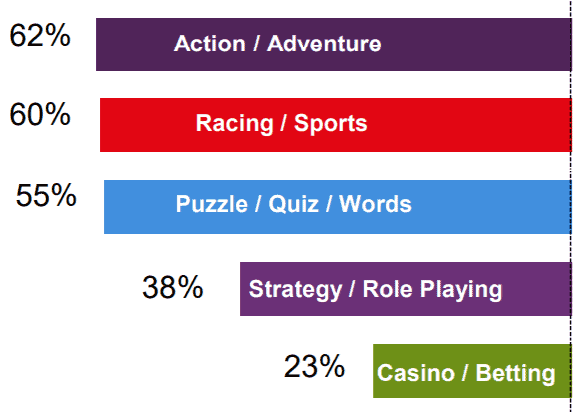
Task: Click the word 'Words' in blue bar
Action: click(x=375, y=204)
